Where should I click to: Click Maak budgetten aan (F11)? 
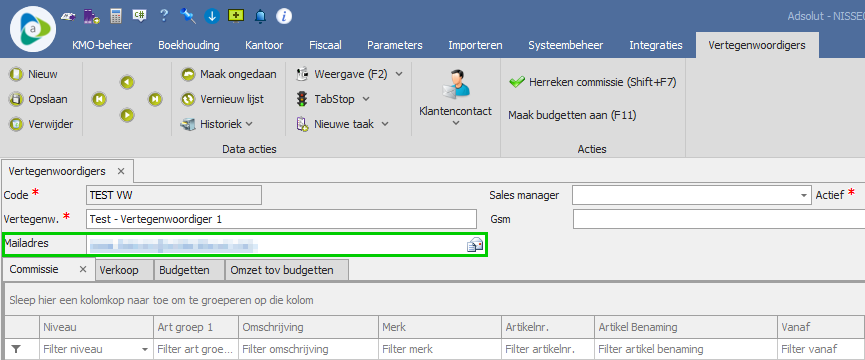pos(572,115)
